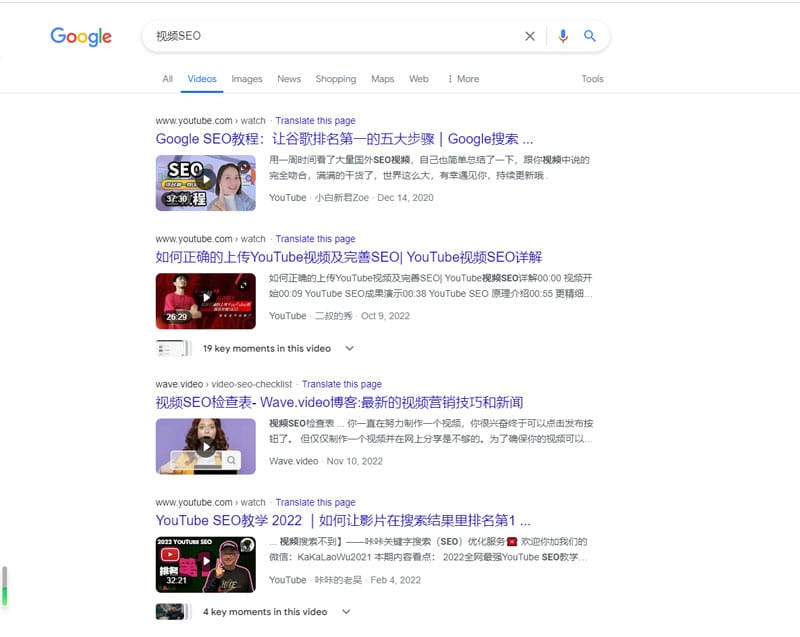Open the Tools filter button
The height and width of the screenshot is (637, 800).
point(592,79)
